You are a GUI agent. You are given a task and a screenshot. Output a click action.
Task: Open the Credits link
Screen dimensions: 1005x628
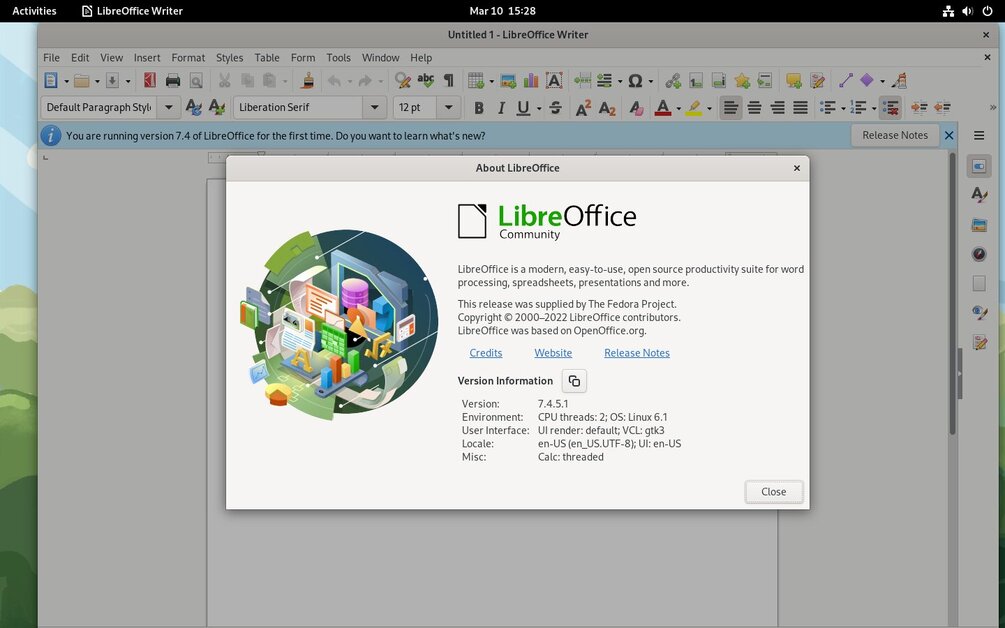[486, 352]
